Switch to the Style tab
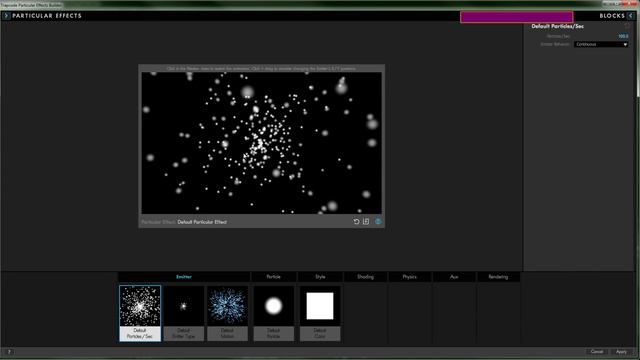The image size is (640, 360). [x=320, y=277]
